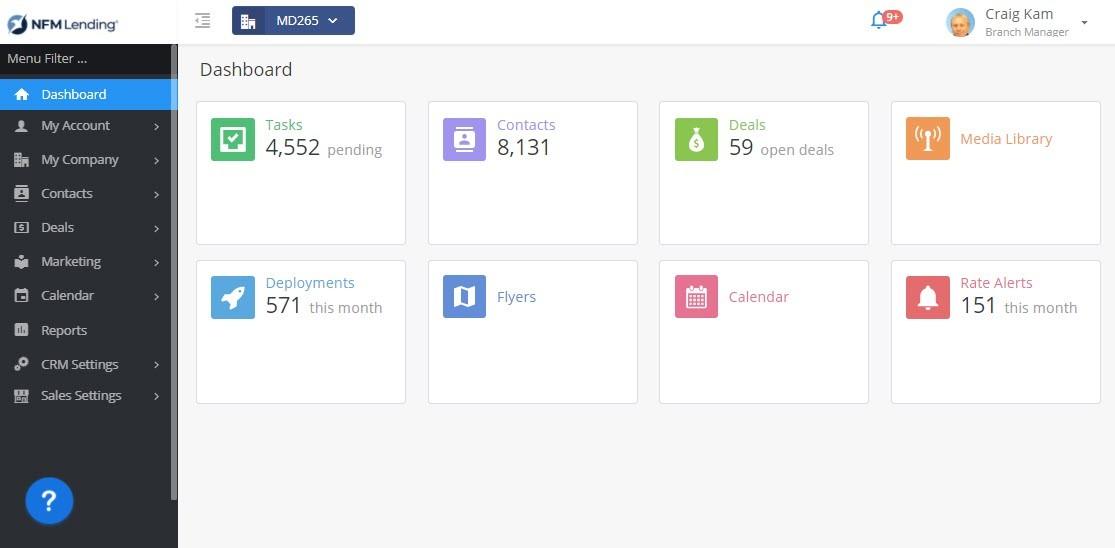Open the Calendar link on dashboard card
The image size is (1115, 548).
click(759, 297)
